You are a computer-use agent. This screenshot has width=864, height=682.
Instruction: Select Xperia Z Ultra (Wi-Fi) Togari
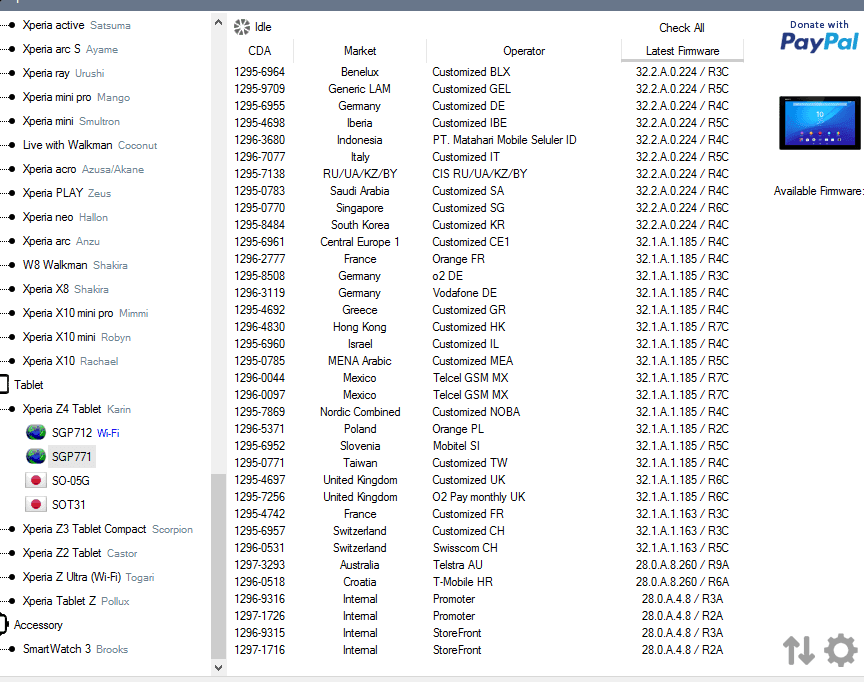[88, 577]
